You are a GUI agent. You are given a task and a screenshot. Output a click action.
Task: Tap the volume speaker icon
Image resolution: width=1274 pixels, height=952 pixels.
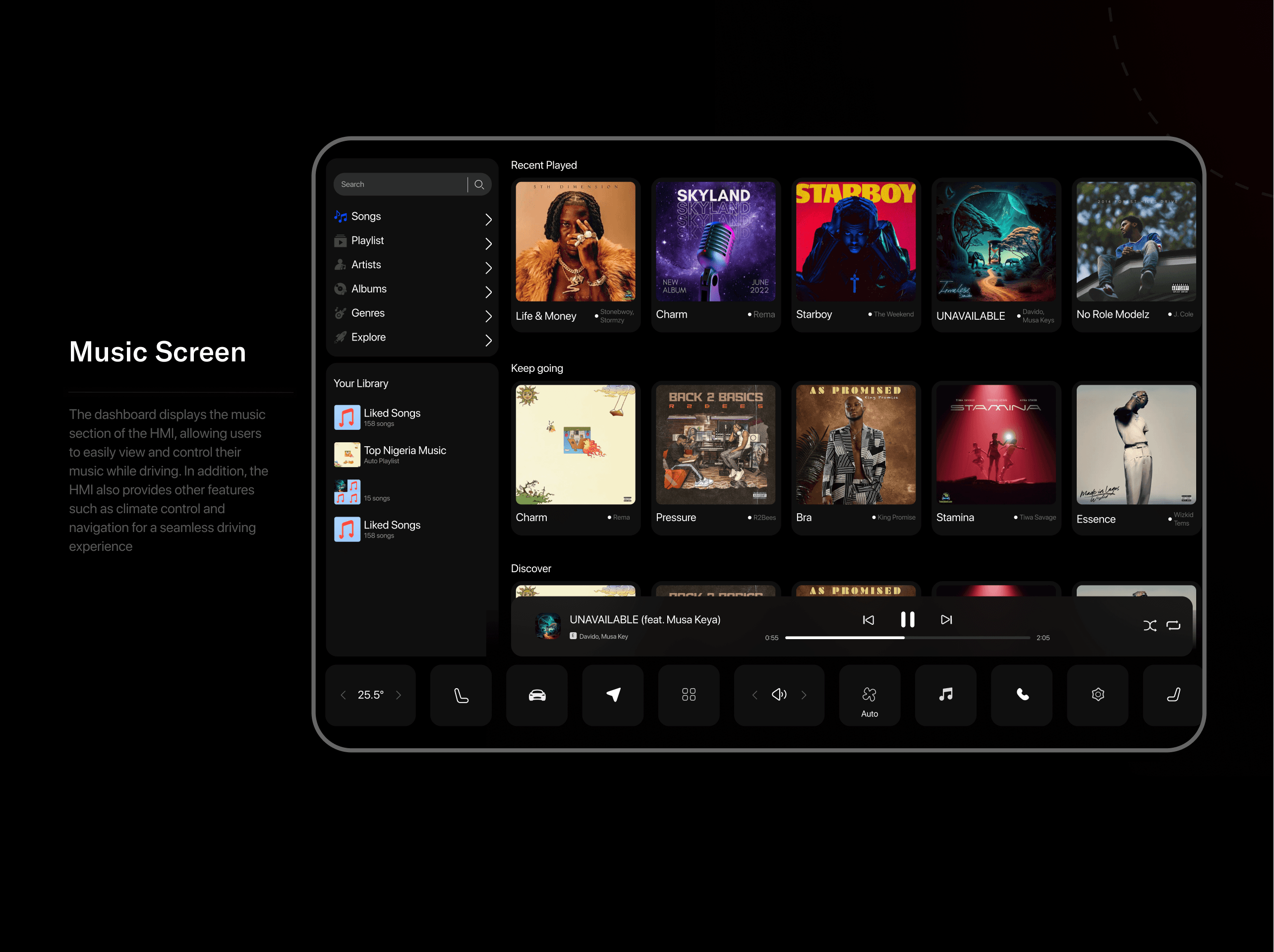tap(779, 695)
